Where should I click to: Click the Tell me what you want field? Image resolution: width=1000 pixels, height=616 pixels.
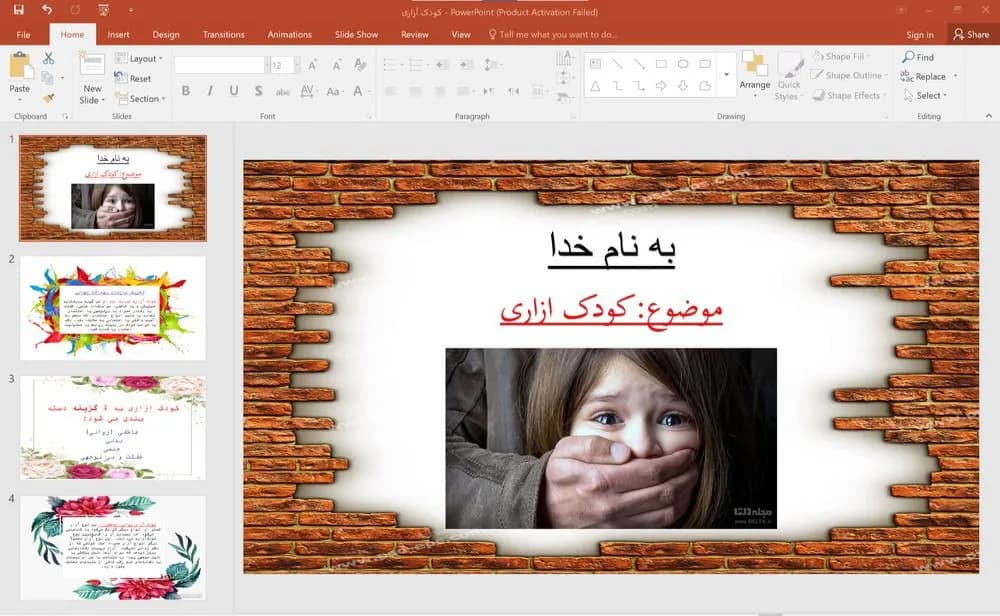[x=552, y=34]
